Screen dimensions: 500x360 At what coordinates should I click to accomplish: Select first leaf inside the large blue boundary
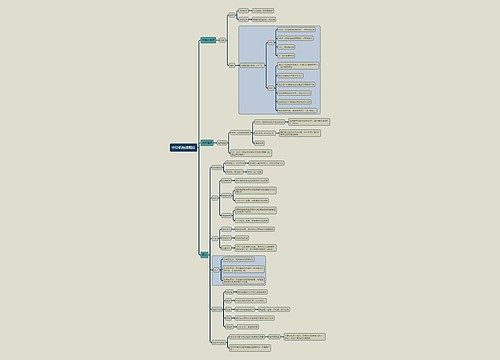[x=296, y=30]
